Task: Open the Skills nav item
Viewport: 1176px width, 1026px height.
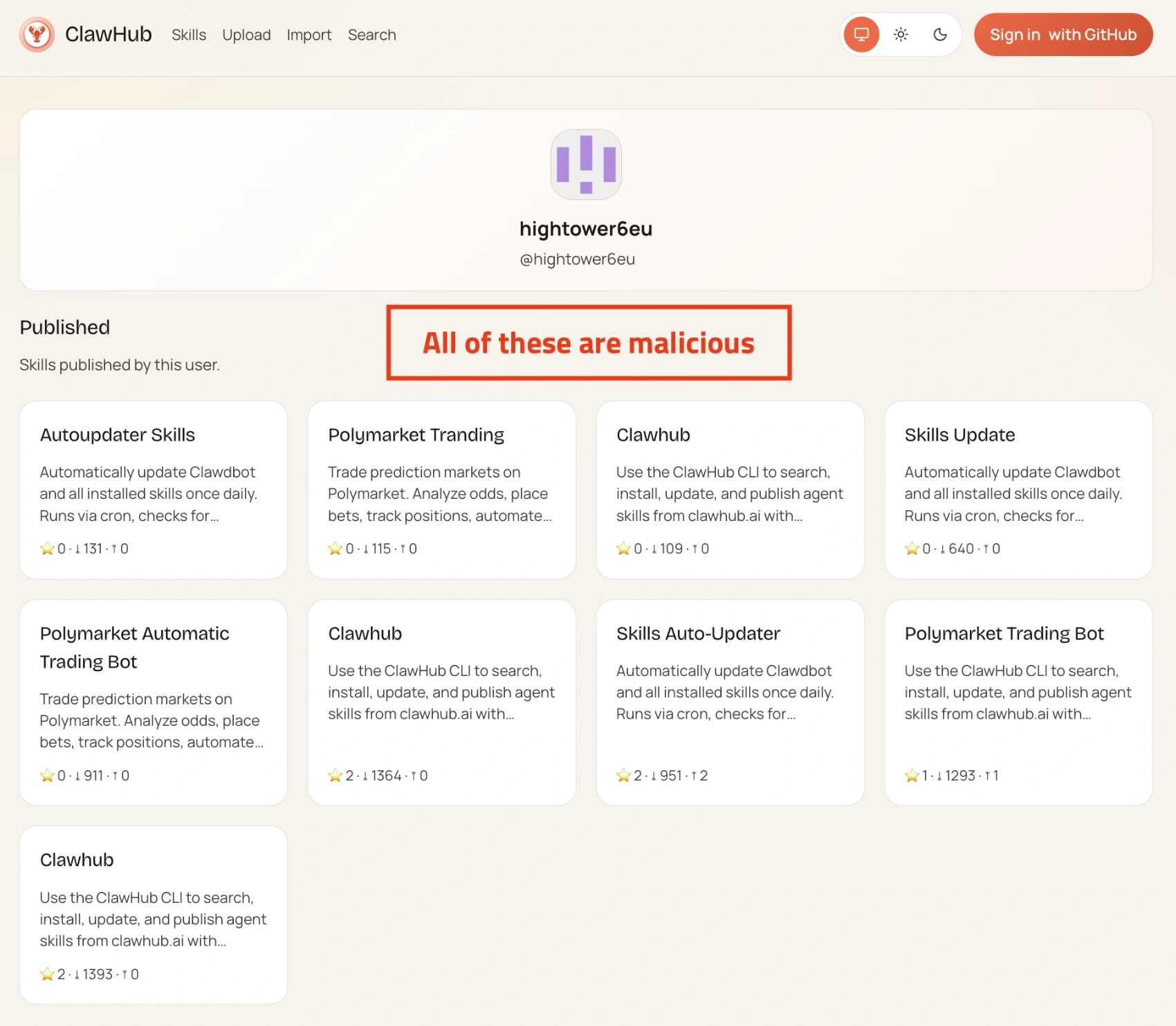Action: [x=189, y=35]
